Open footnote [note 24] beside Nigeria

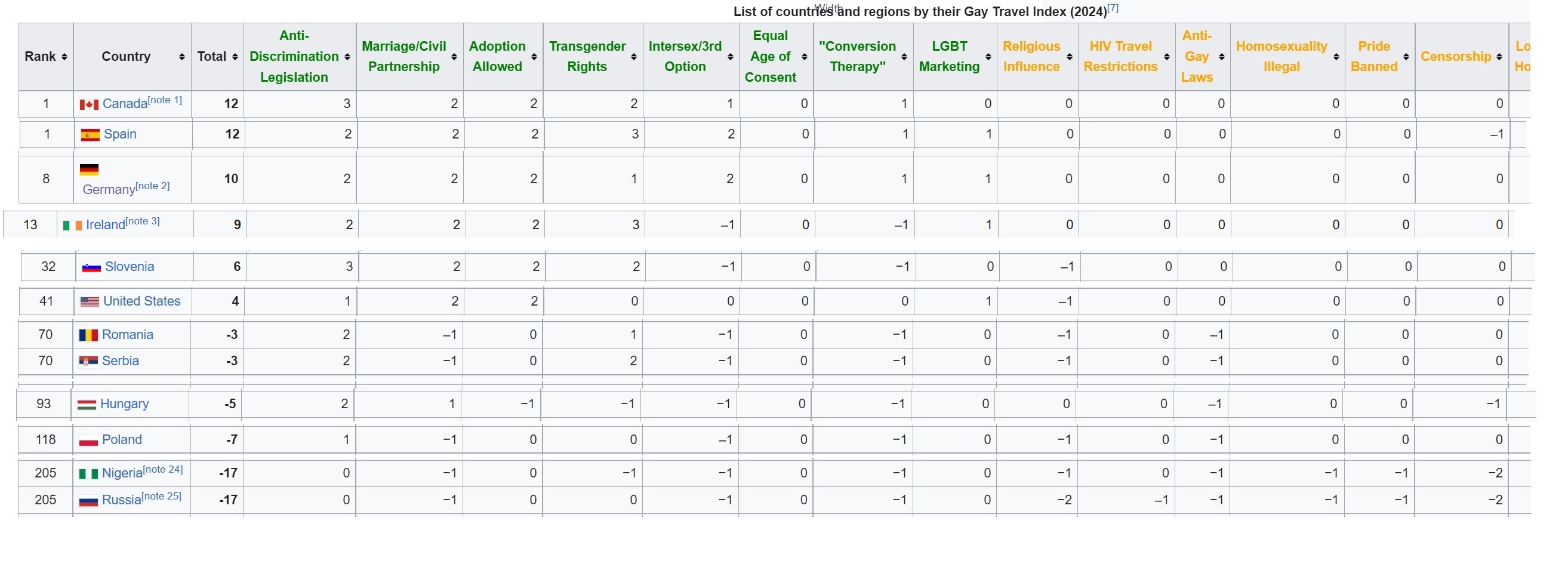pyautogui.click(x=162, y=470)
